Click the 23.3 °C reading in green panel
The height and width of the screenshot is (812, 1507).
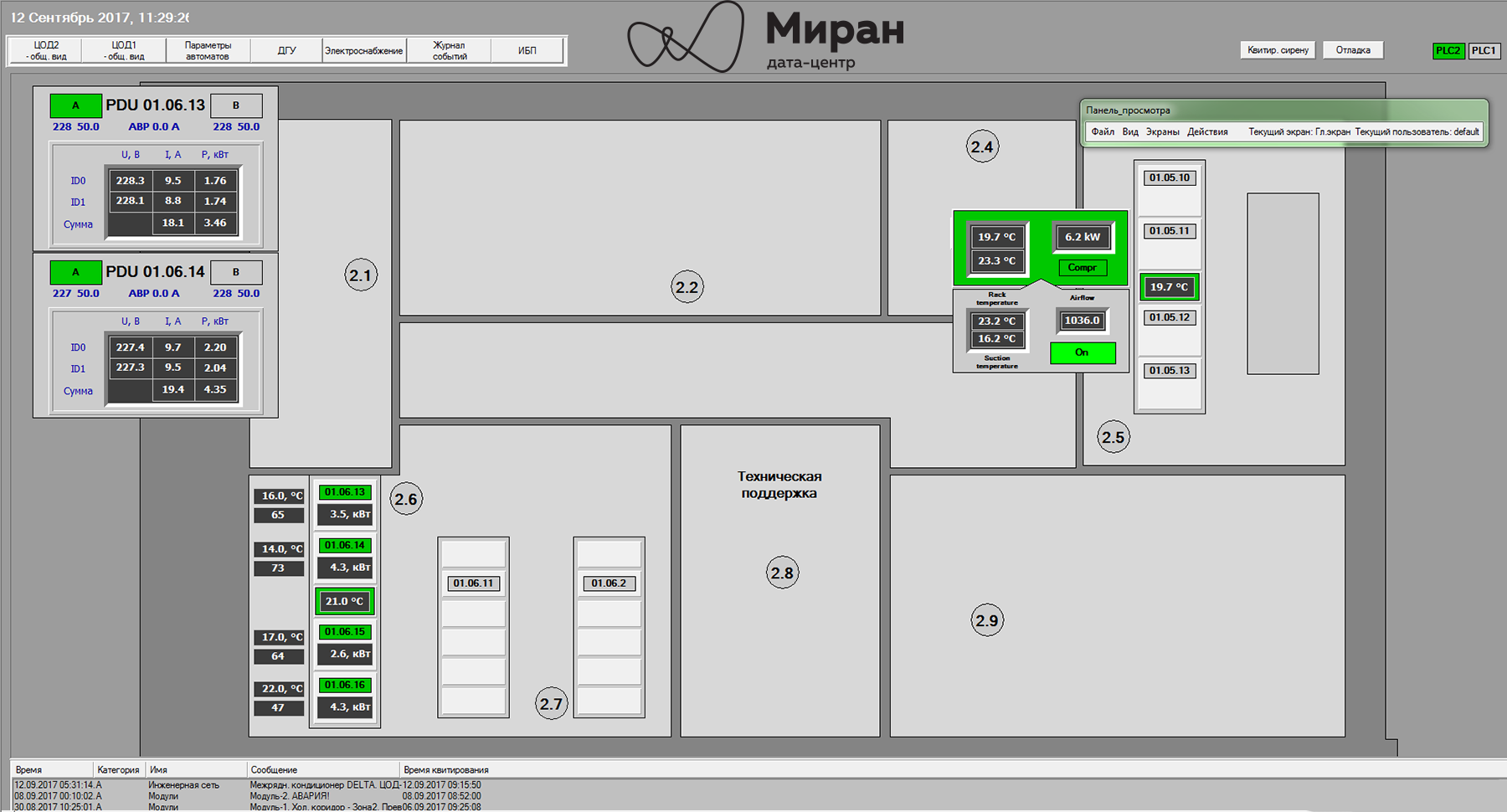[997, 261]
